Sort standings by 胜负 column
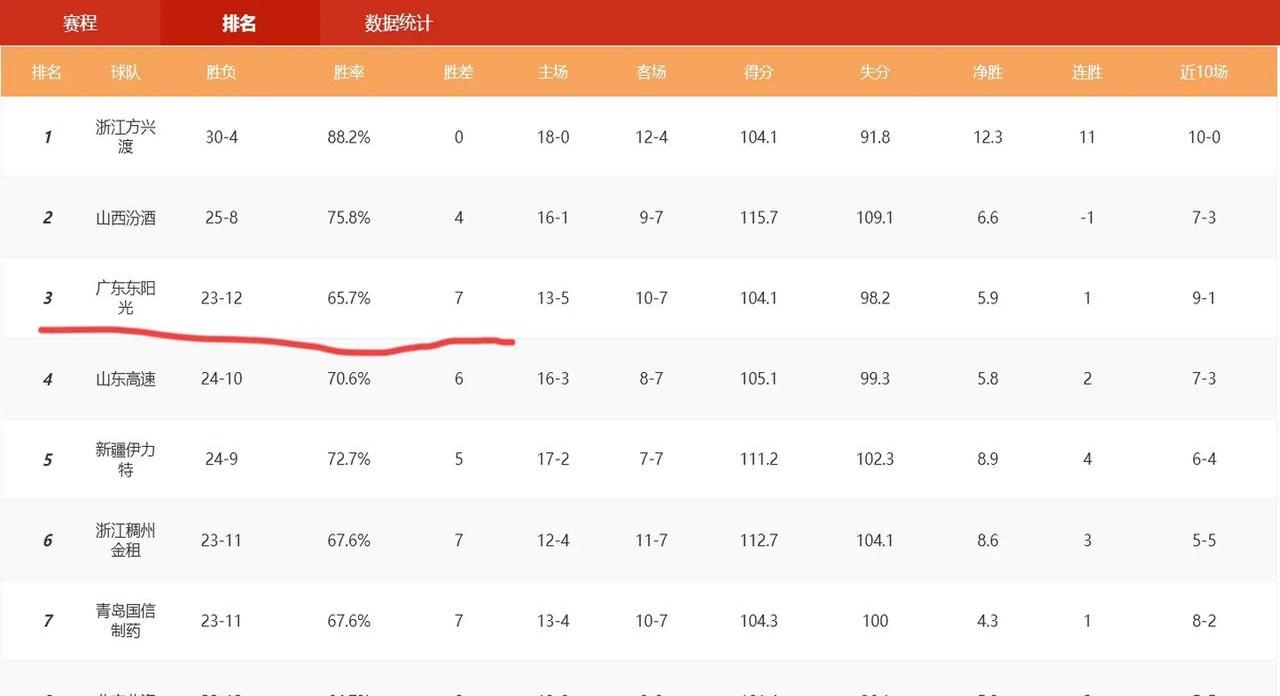Image resolution: width=1280 pixels, height=696 pixels. (220, 71)
